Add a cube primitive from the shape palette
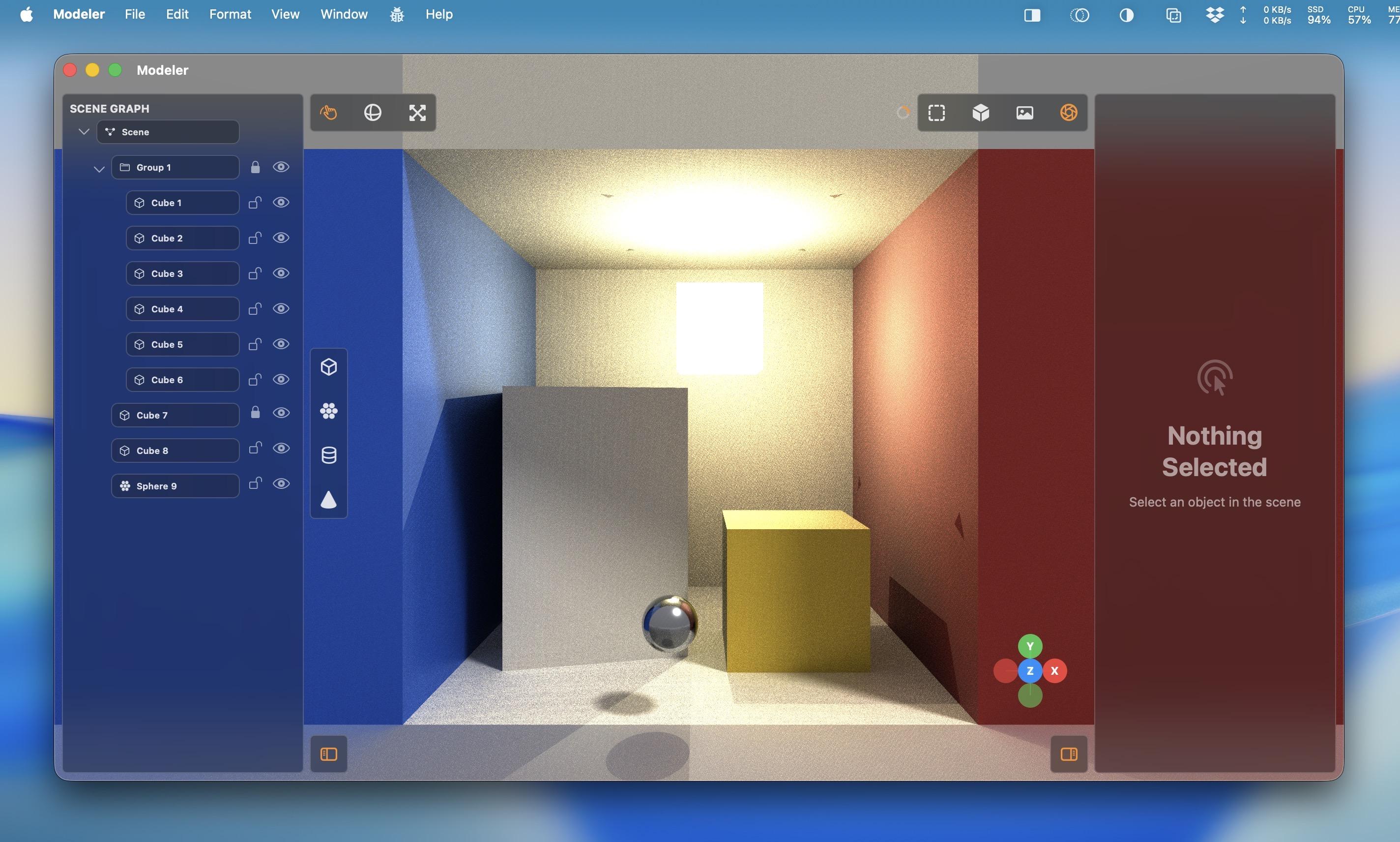This screenshot has width=1400, height=842. point(329,367)
